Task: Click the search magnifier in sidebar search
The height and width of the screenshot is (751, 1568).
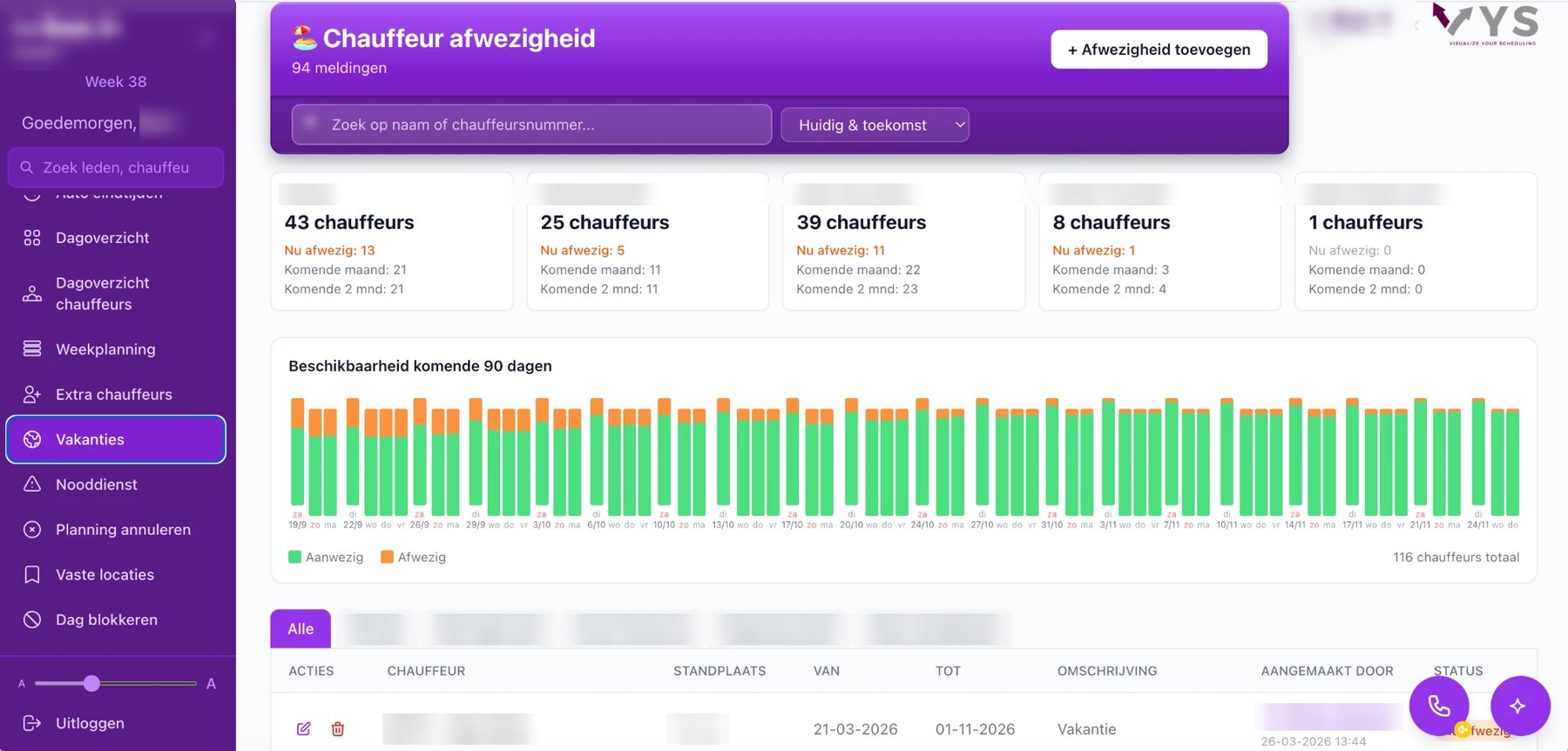Action: [x=27, y=167]
